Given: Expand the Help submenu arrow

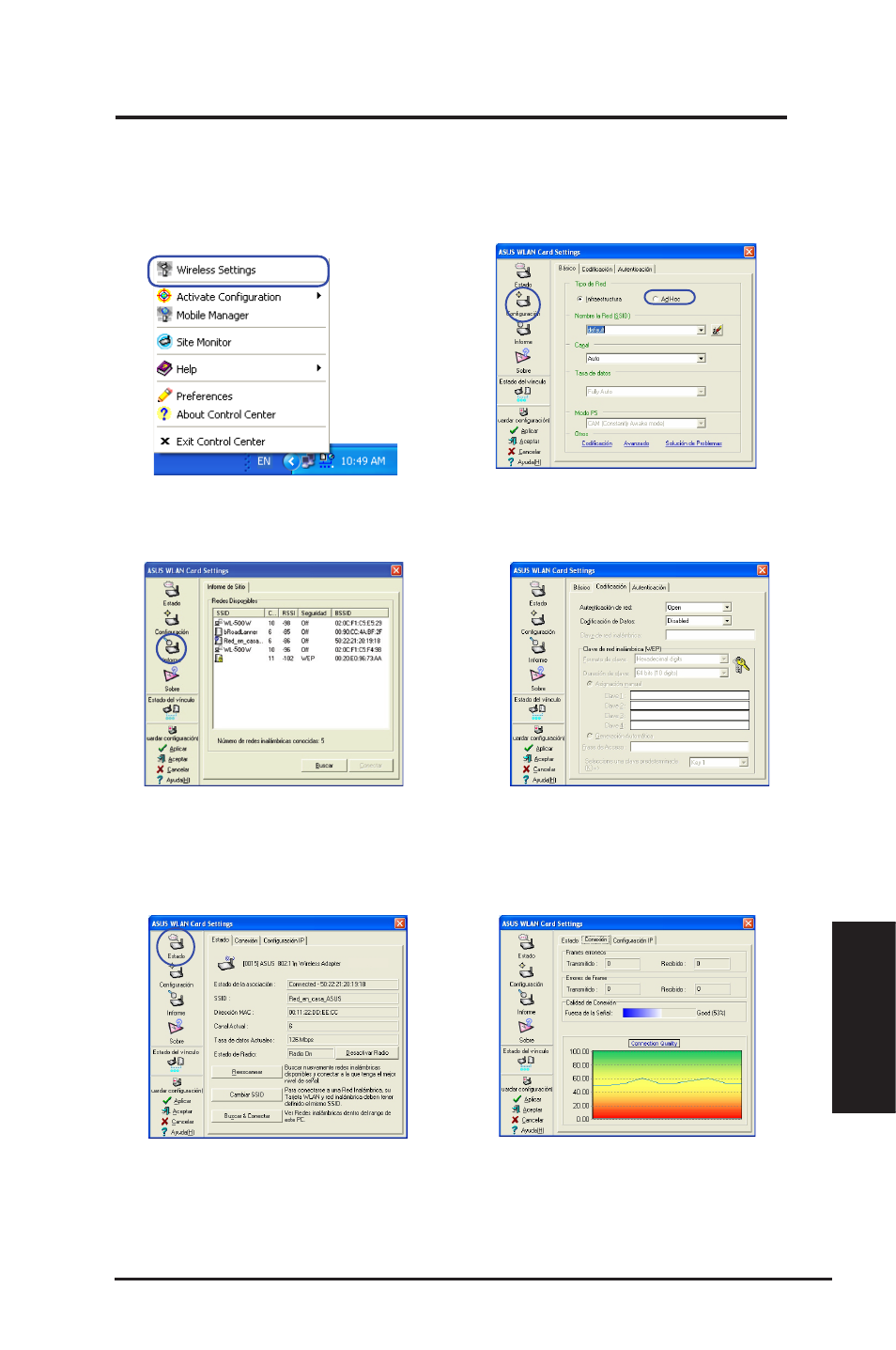Looking at the screenshot, I should click(319, 368).
